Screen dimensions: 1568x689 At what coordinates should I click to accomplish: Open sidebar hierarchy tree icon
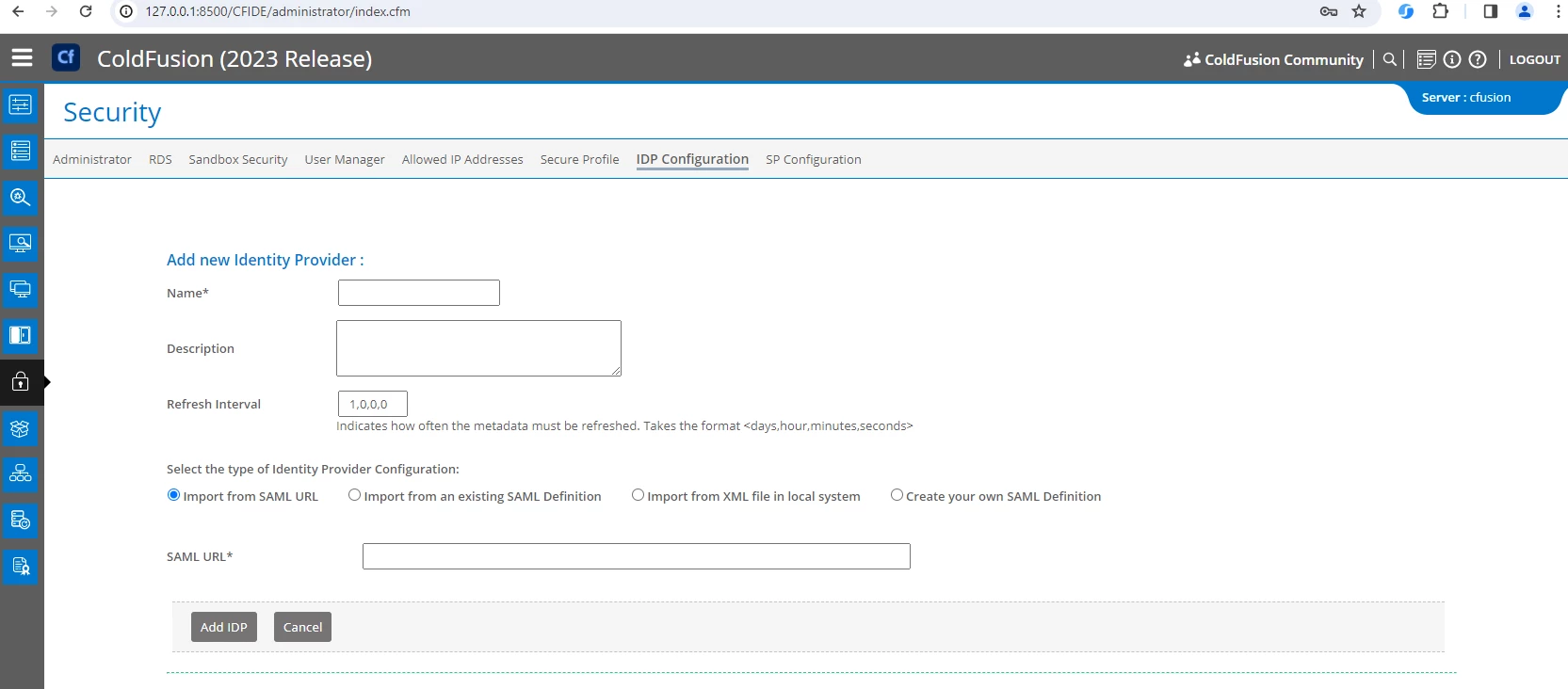[21, 473]
